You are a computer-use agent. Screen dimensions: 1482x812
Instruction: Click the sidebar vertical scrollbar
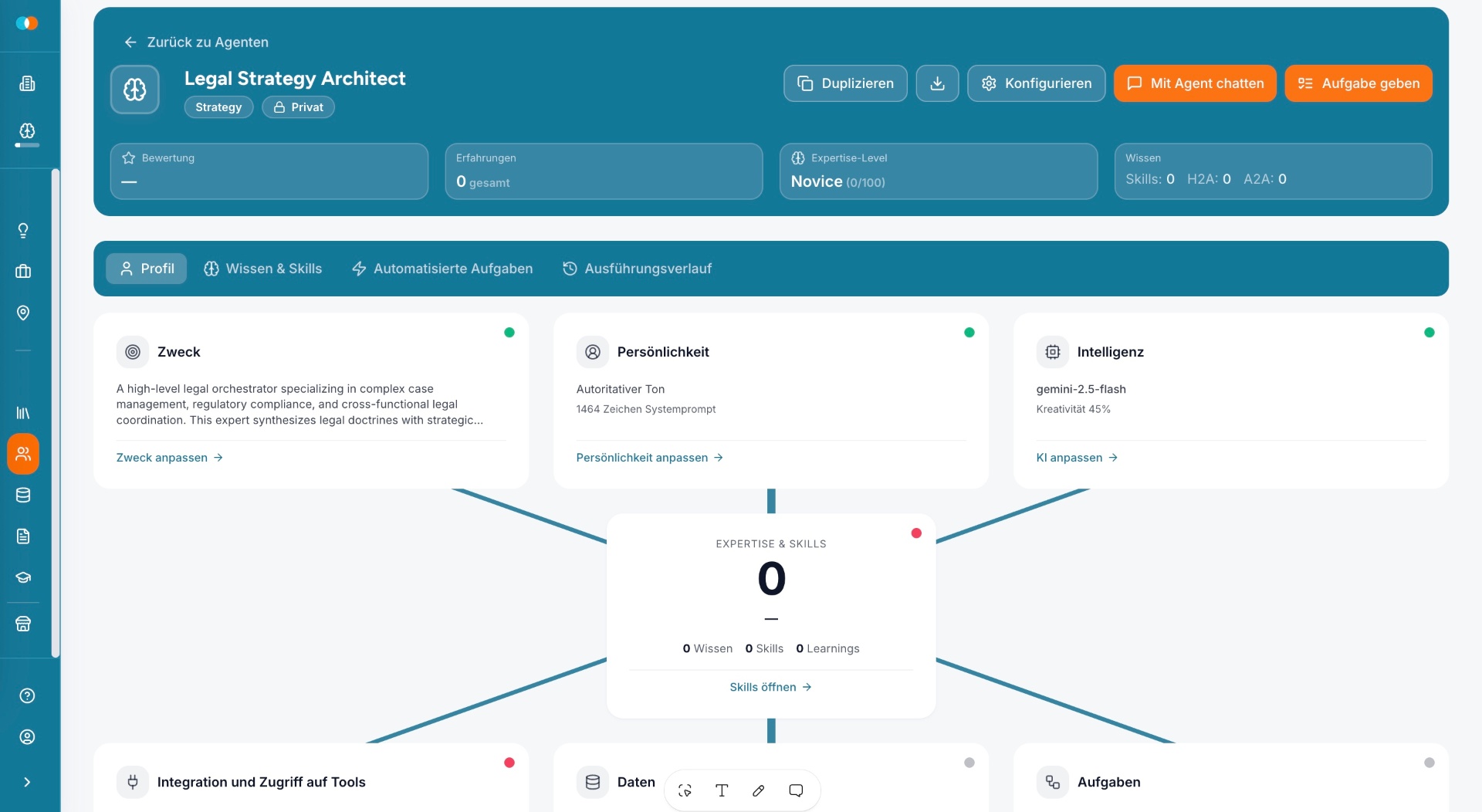click(x=56, y=413)
